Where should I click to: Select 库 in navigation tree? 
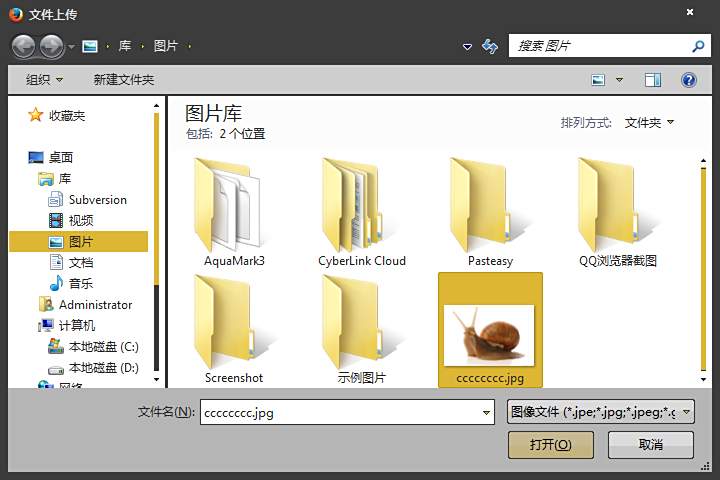65,179
